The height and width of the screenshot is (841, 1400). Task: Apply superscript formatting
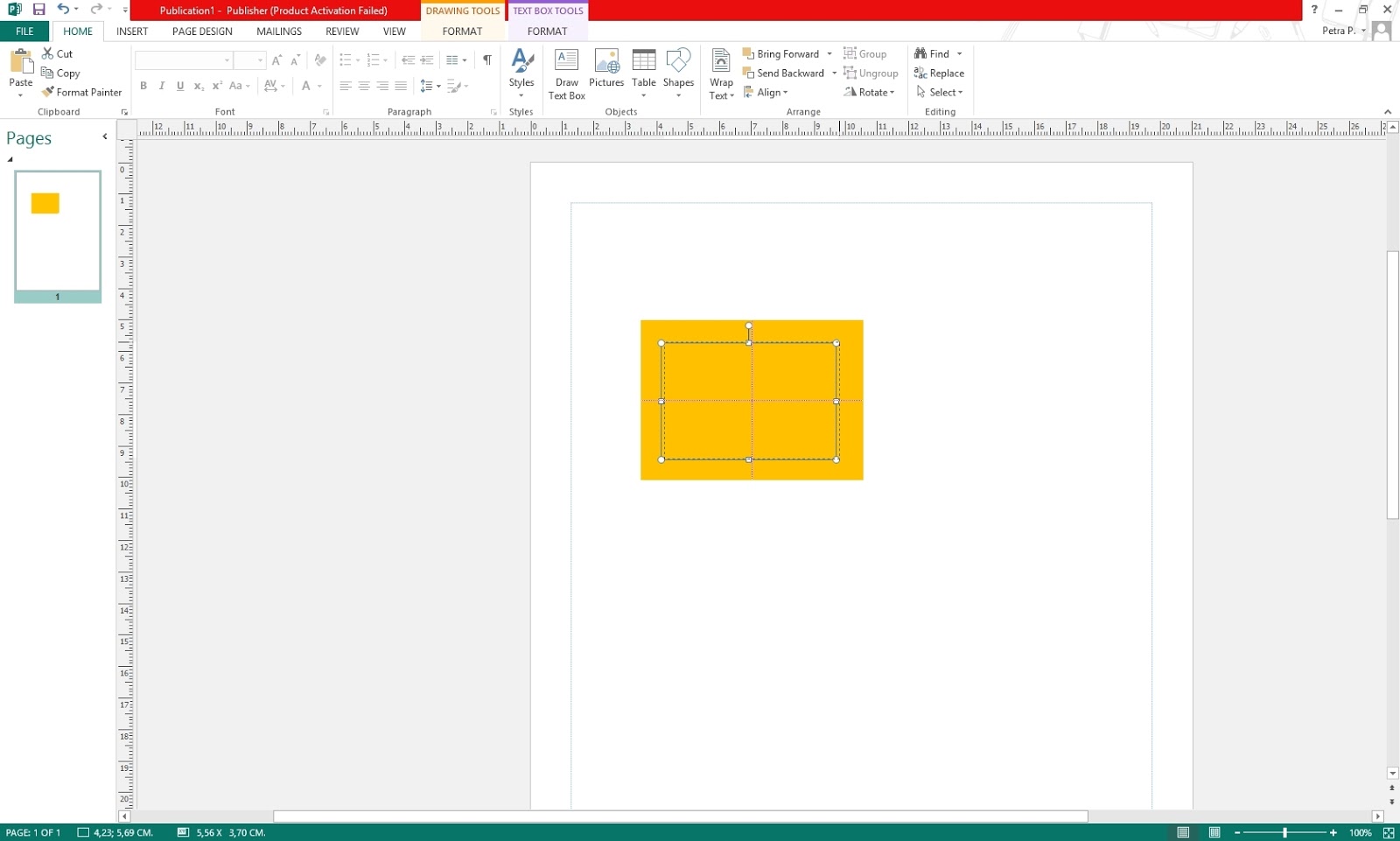click(x=217, y=86)
